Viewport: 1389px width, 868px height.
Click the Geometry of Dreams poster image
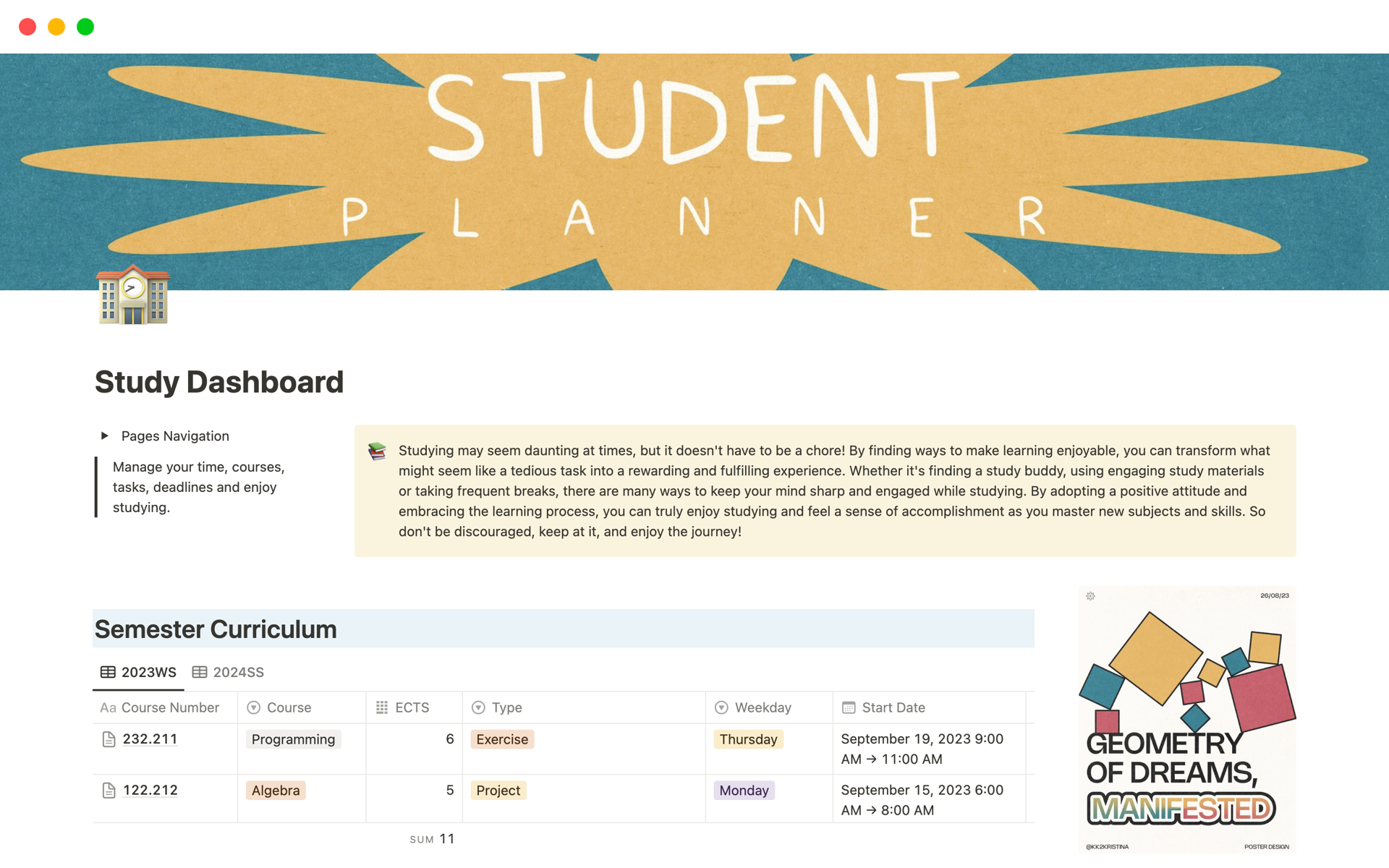click(x=1186, y=720)
